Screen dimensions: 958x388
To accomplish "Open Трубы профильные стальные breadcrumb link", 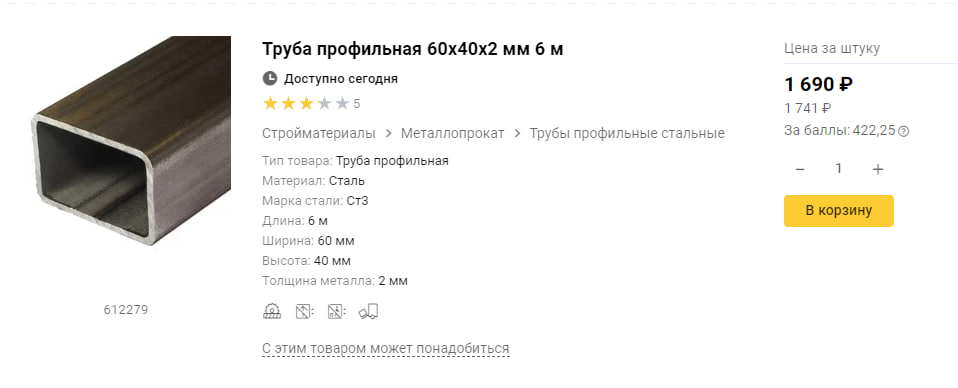I will [627, 133].
